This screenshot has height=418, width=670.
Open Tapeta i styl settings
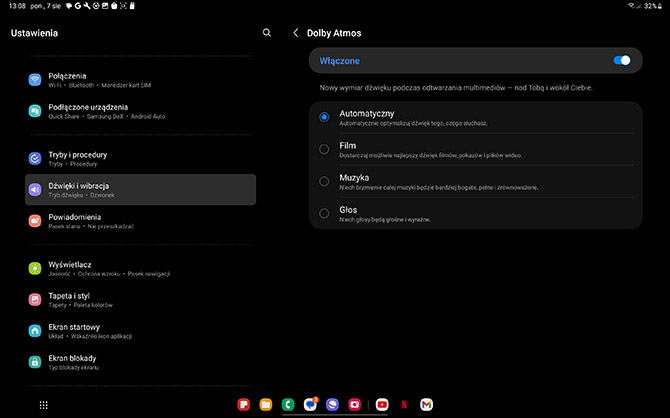click(140, 300)
